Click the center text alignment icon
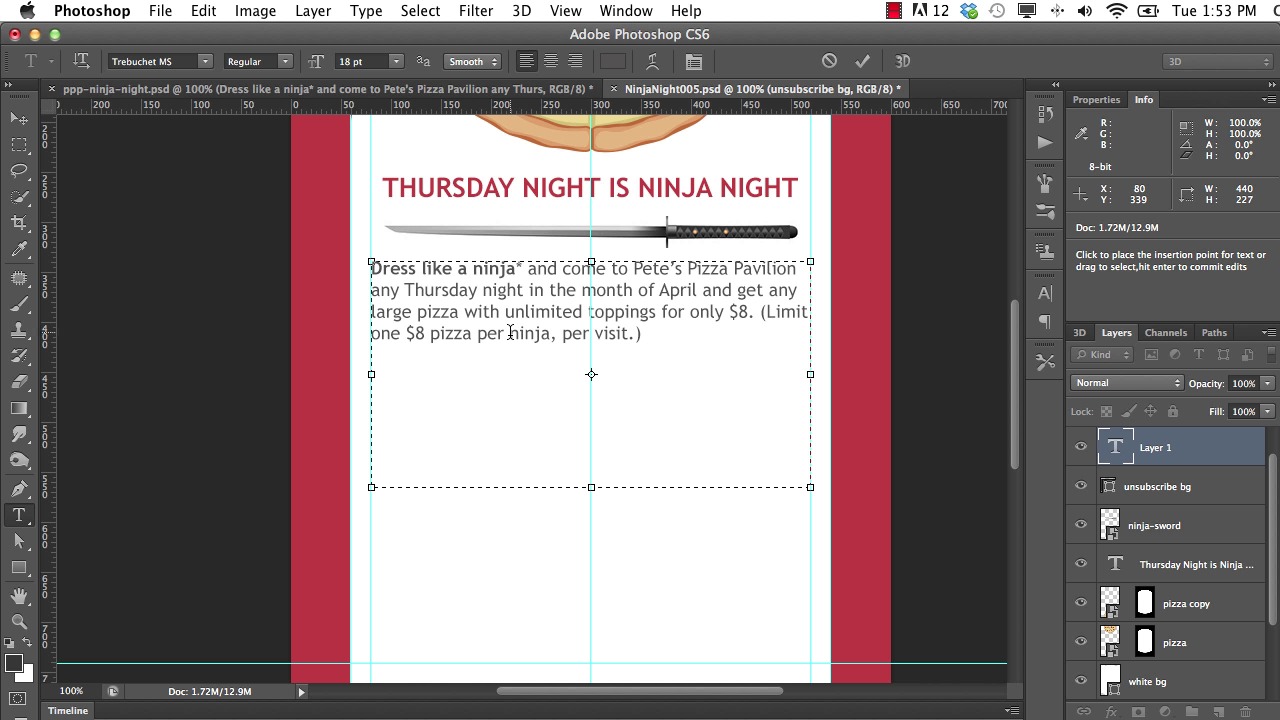1280x720 pixels. (x=550, y=61)
